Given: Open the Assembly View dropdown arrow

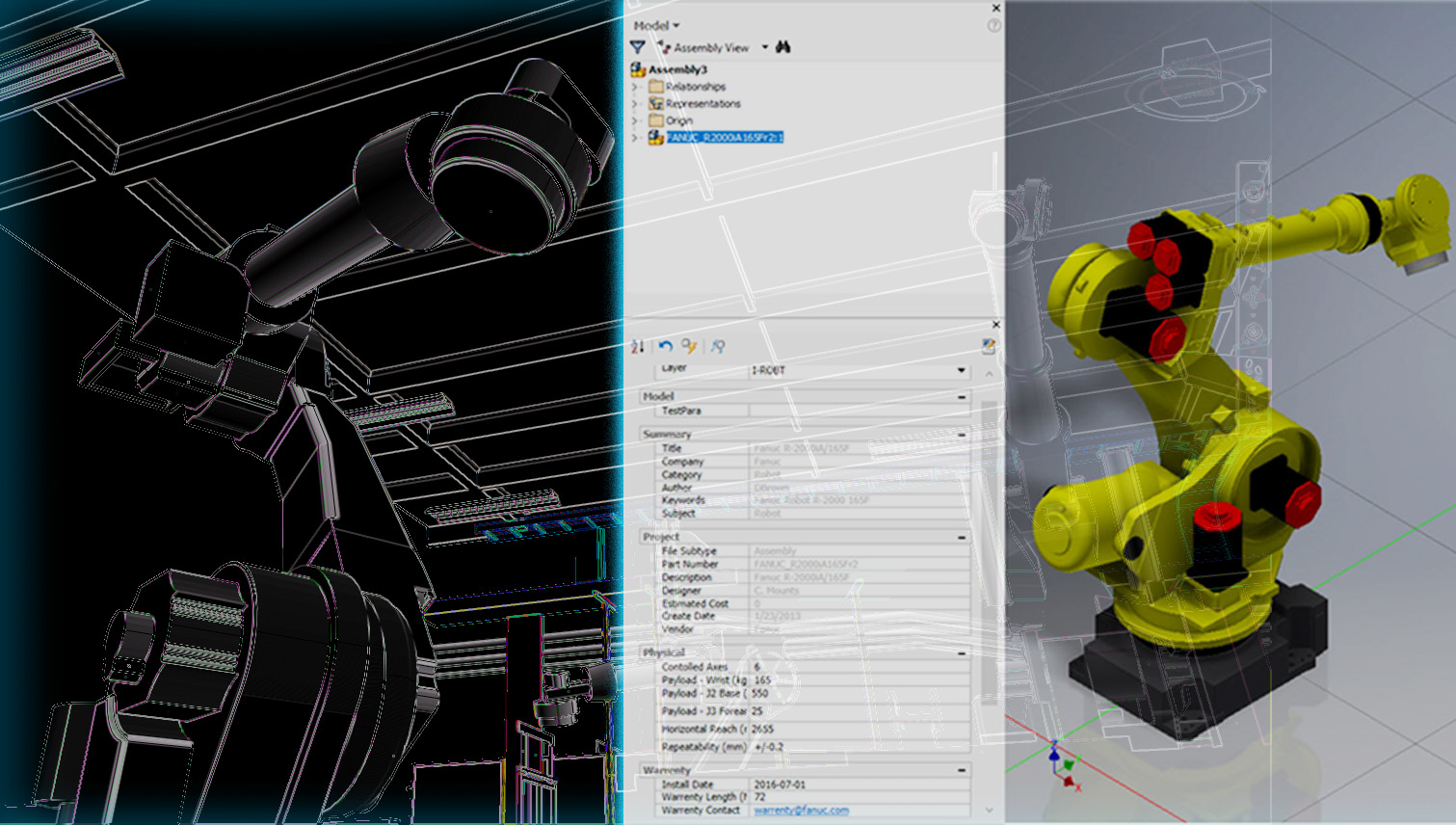Looking at the screenshot, I should [x=765, y=46].
